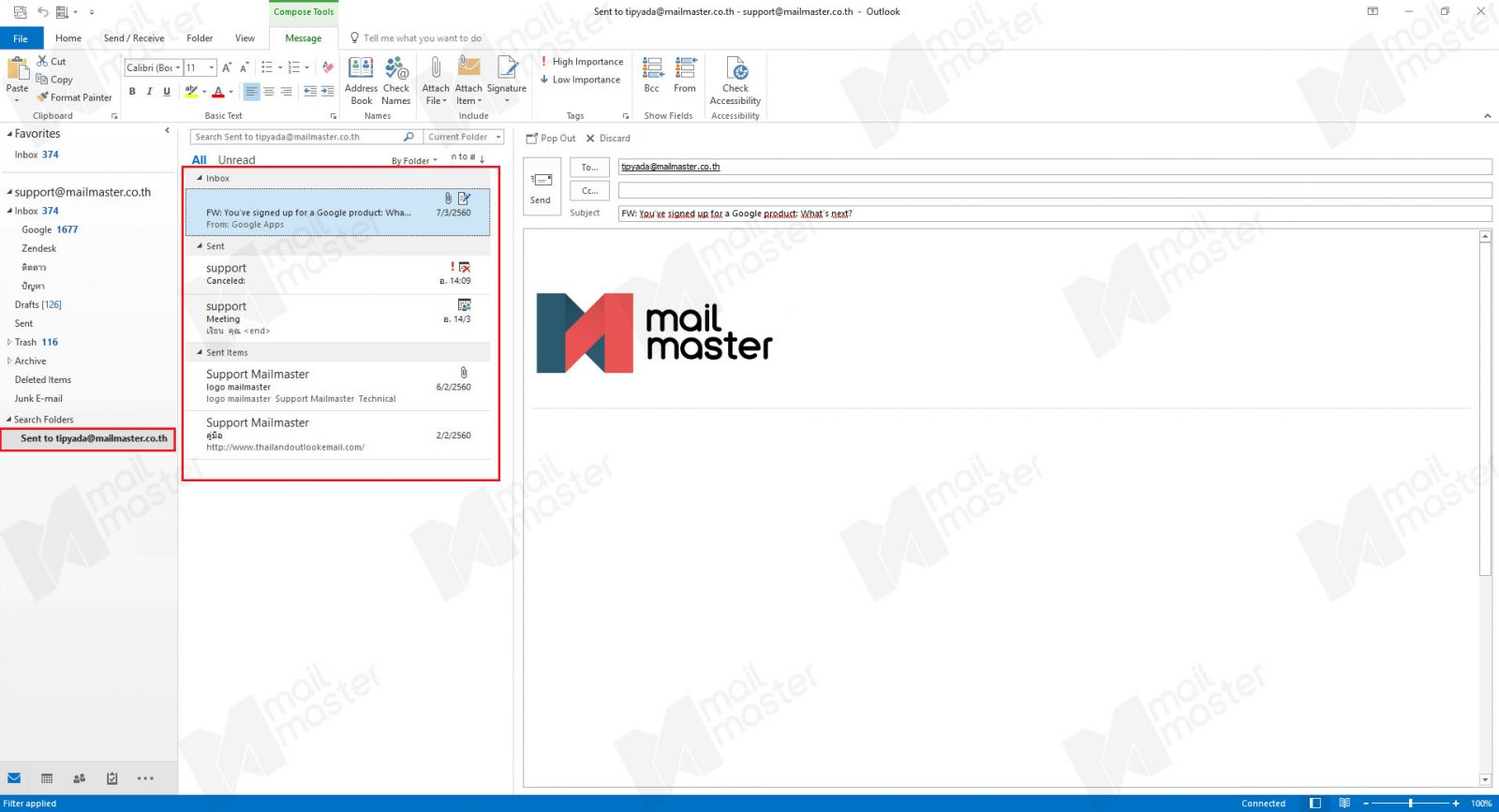Show the From field
This screenshot has height=812, width=1499.
tap(685, 75)
